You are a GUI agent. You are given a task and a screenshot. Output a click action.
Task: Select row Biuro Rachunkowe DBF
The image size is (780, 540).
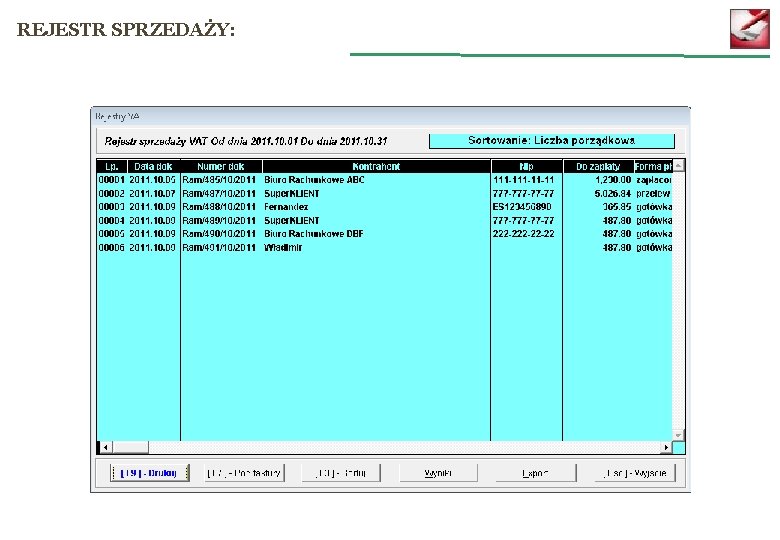tap(385, 234)
